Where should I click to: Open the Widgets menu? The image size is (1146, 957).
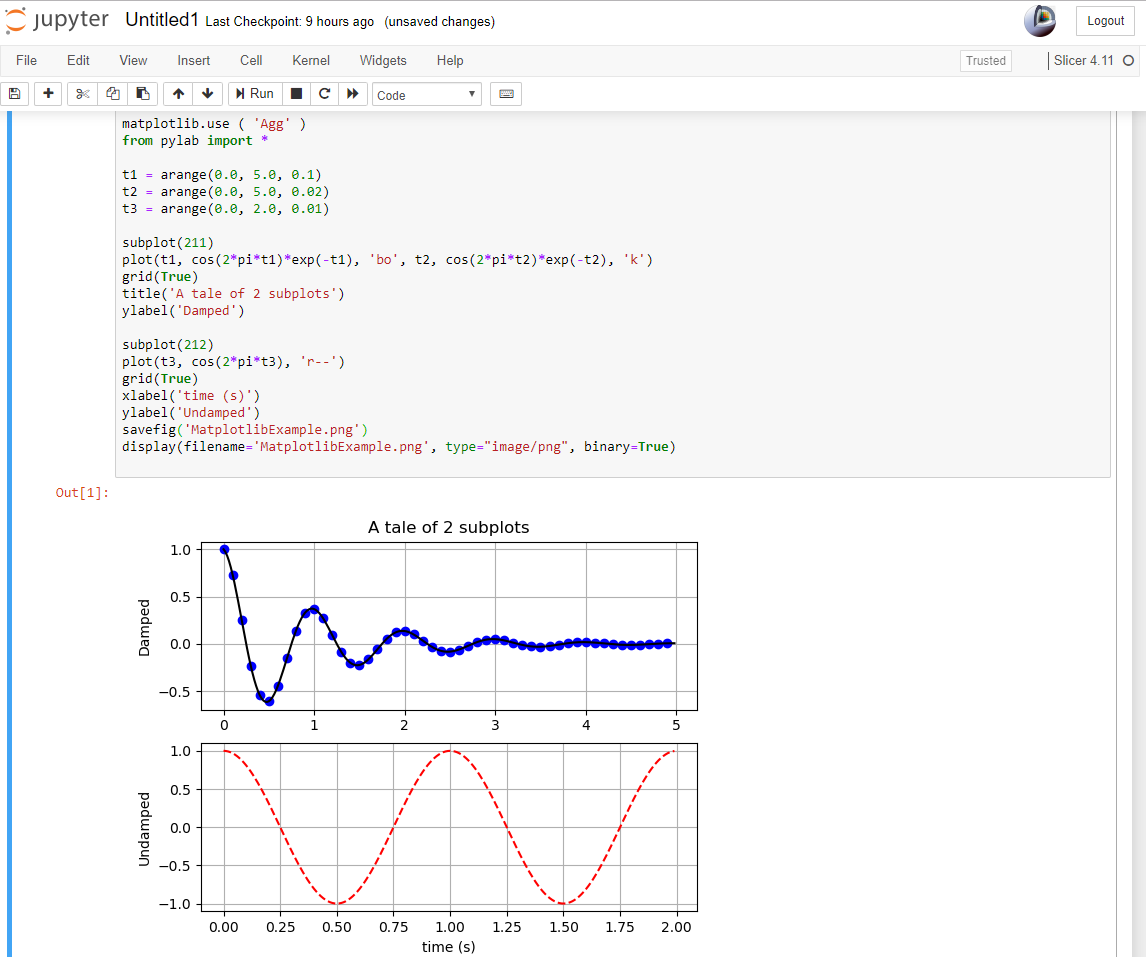(x=383, y=61)
